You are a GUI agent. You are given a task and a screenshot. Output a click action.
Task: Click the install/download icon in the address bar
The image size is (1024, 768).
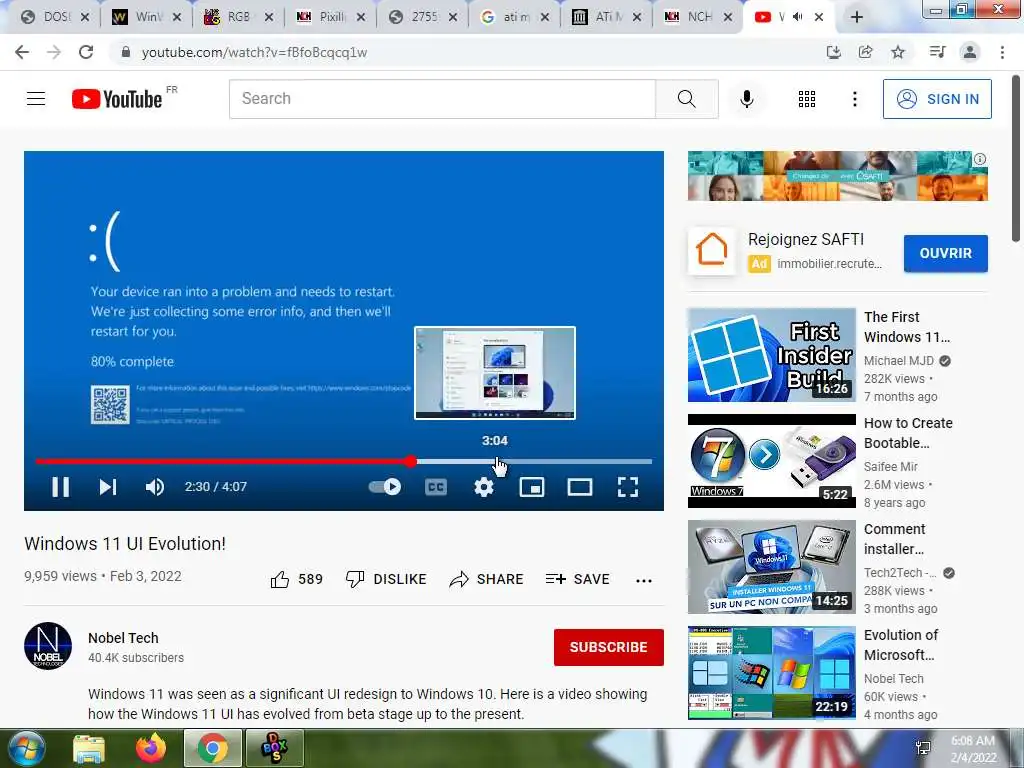pyautogui.click(x=833, y=52)
